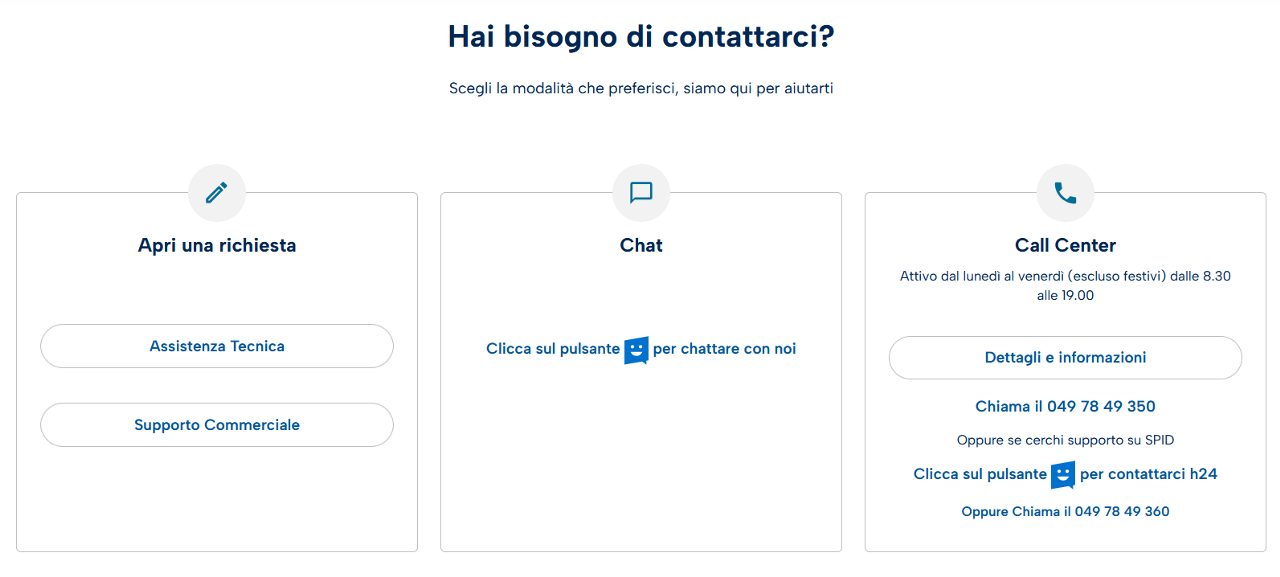Click the smiley chat icon in Call Center card
Screen dimensions: 1280x577
point(1063,475)
